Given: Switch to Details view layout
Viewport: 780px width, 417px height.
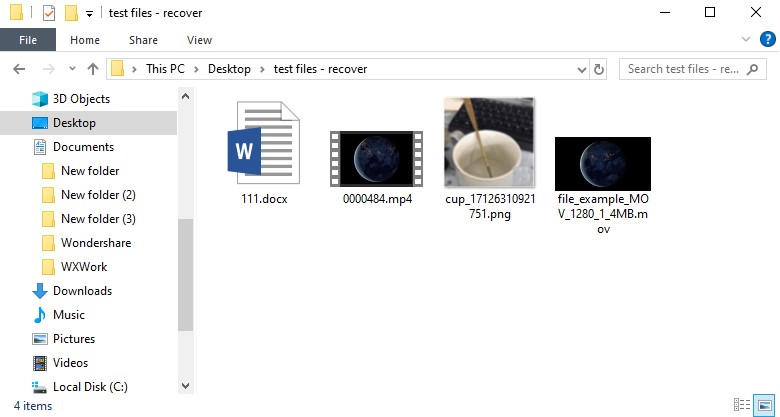Looking at the screenshot, I should click(x=742, y=405).
